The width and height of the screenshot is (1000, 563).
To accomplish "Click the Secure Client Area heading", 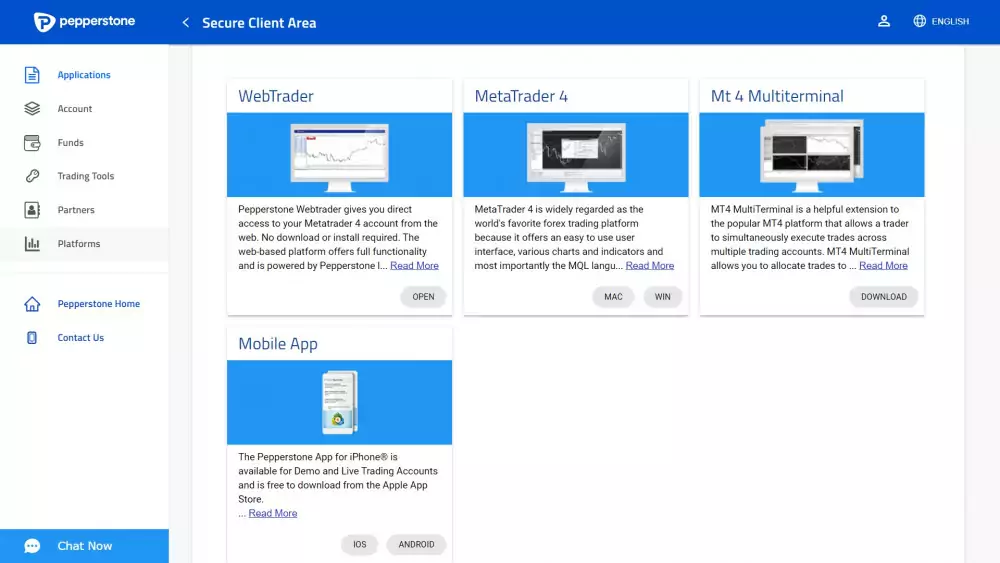I will [259, 22].
